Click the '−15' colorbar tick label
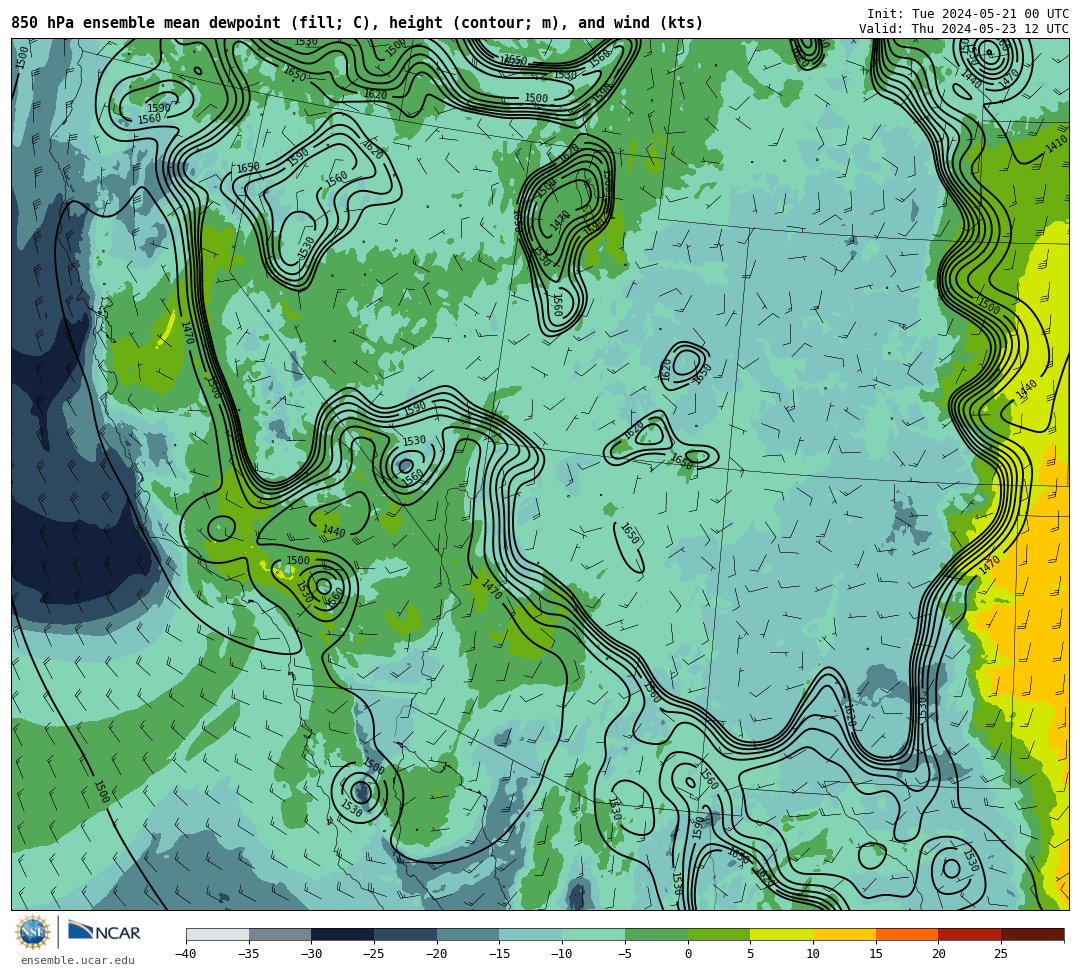This screenshot has height=973, width=1080. point(499,954)
